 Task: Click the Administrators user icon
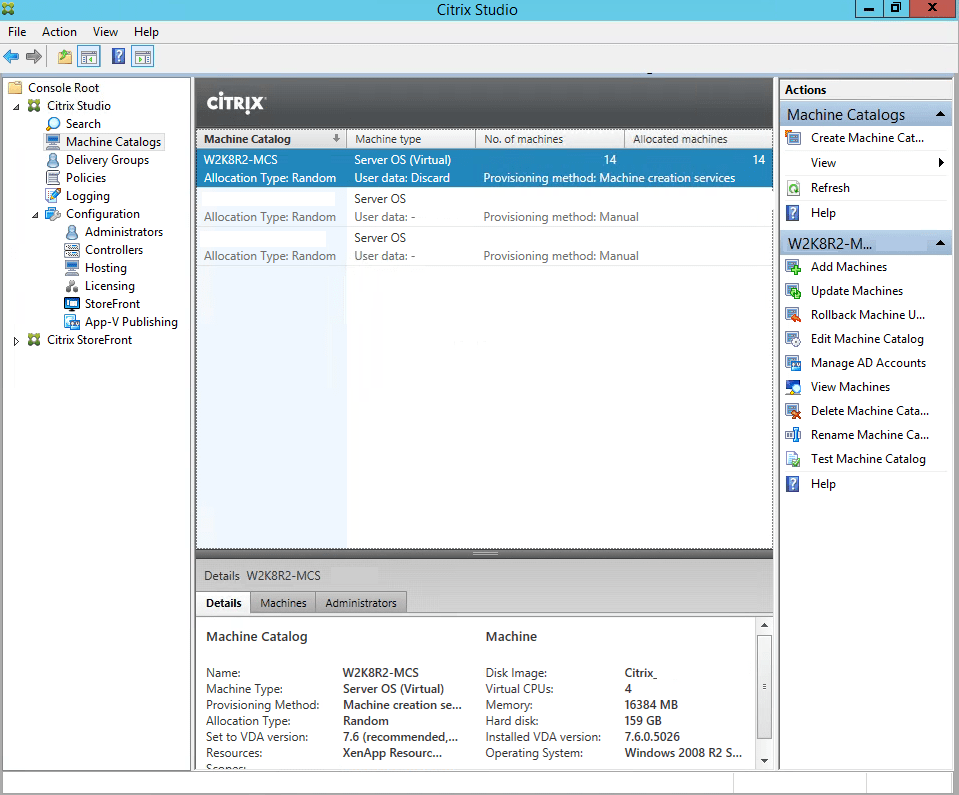(x=72, y=232)
